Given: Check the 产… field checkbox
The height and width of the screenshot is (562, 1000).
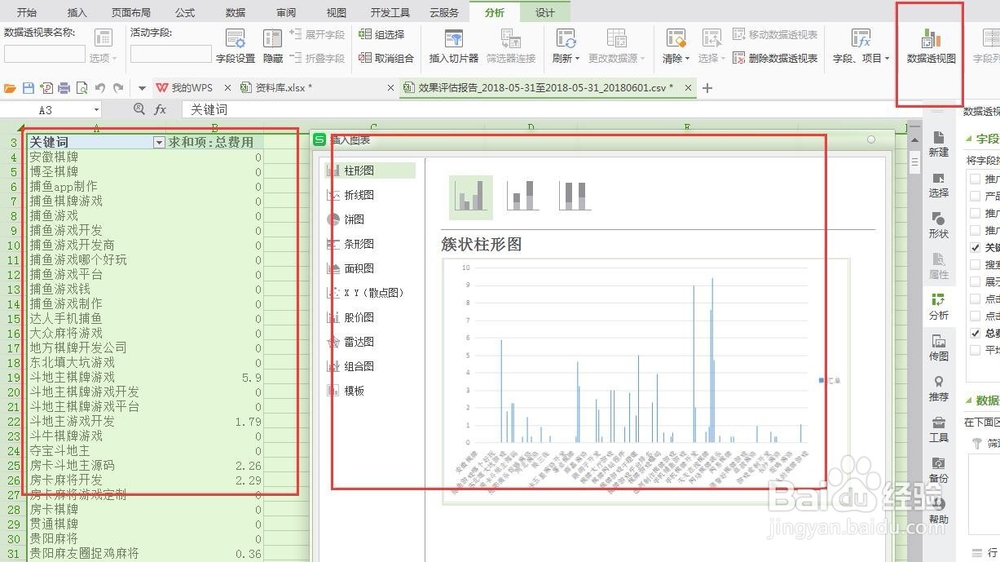Looking at the screenshot, I should point(975,196).
